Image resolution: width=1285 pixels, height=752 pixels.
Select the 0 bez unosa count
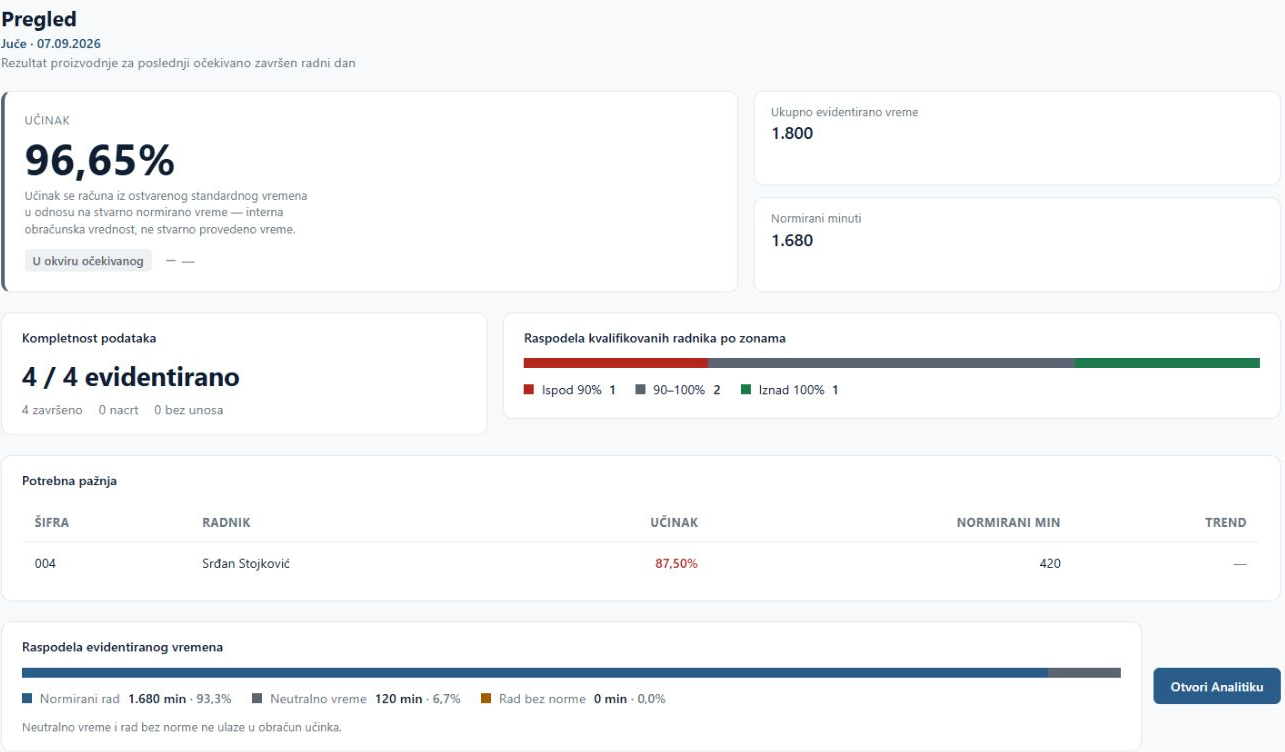(x=188, y=410)
